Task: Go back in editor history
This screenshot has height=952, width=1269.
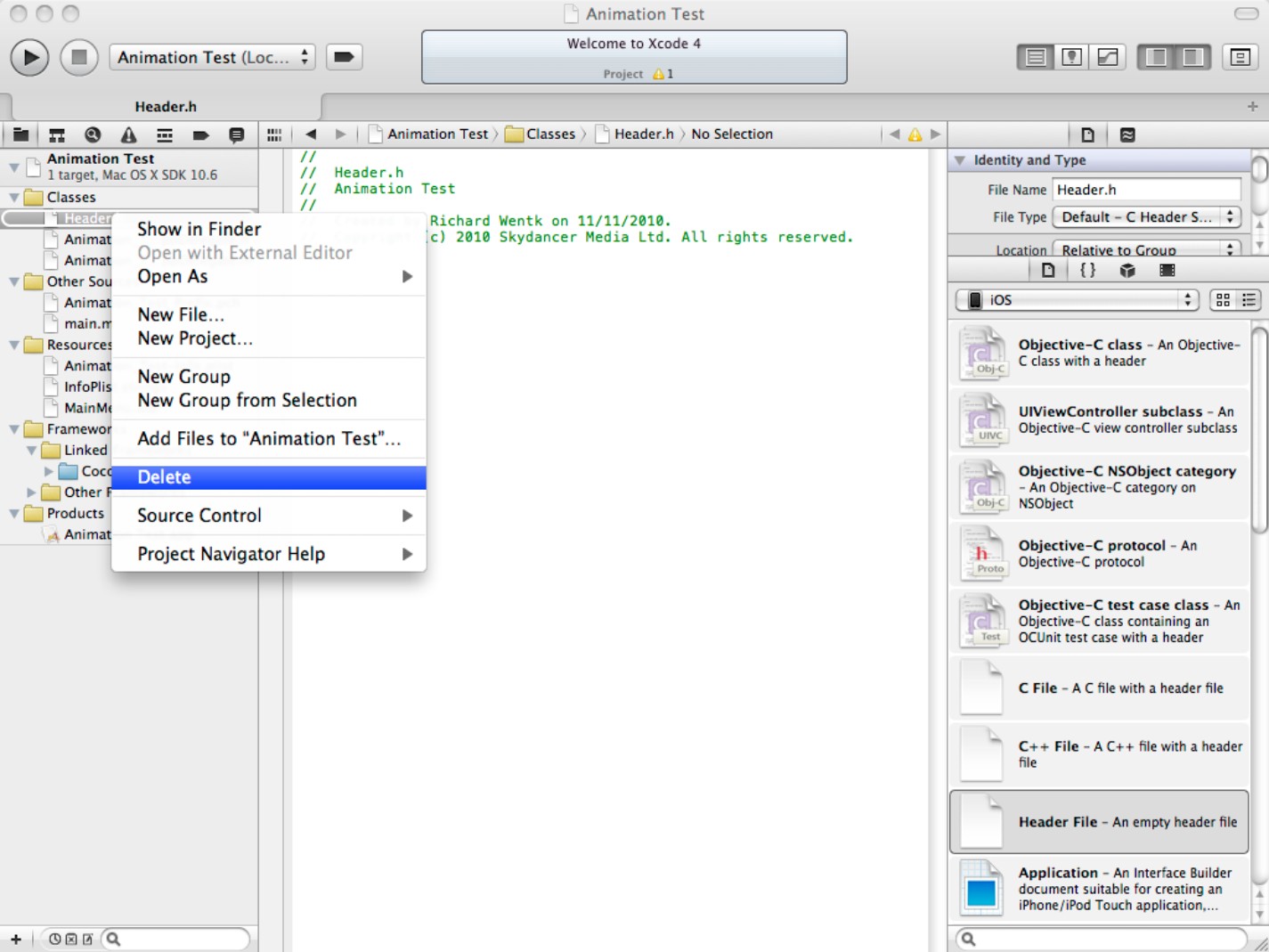Action: coord(311,134)
